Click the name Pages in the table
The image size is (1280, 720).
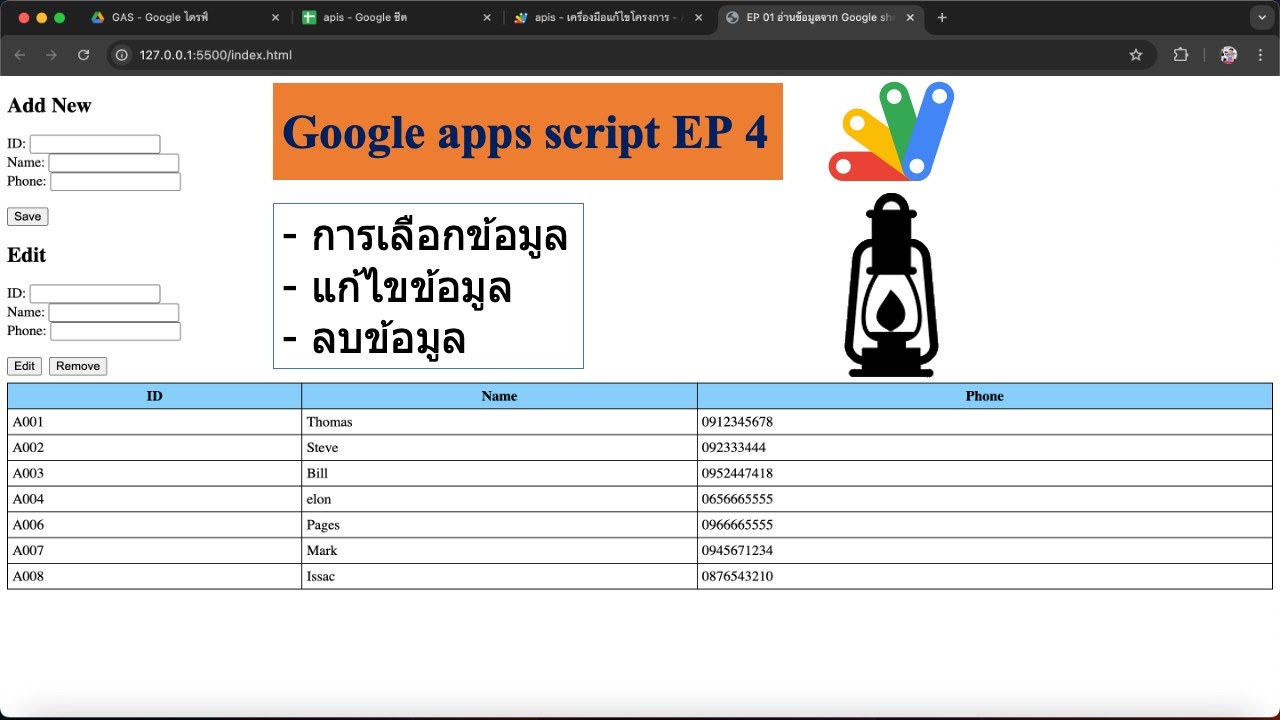[x=323, y=525]
